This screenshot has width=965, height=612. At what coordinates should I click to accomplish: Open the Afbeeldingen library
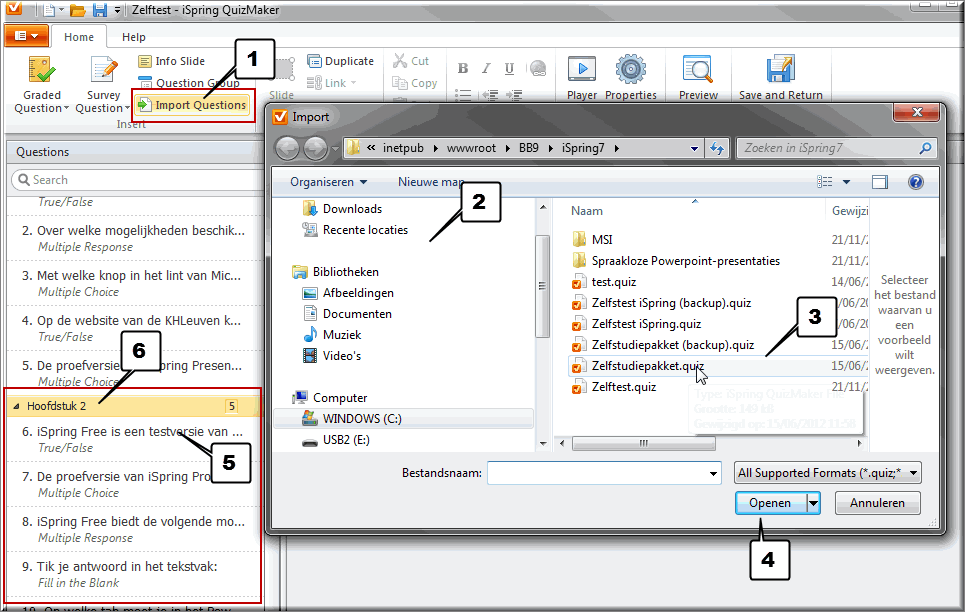click(348, 293)
